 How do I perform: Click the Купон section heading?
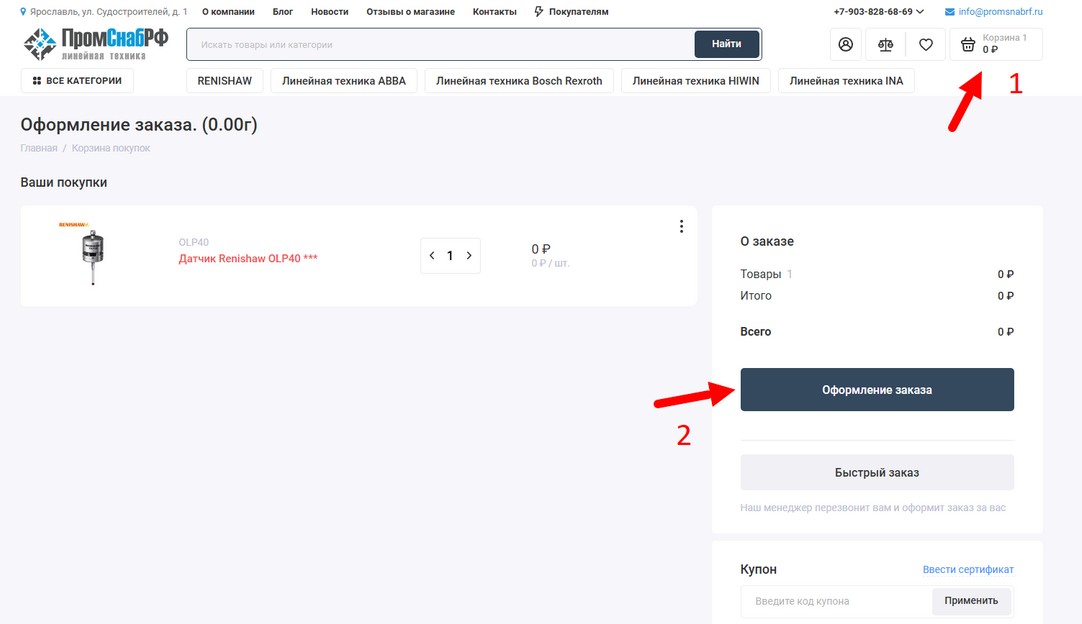(x=758, y=569)
